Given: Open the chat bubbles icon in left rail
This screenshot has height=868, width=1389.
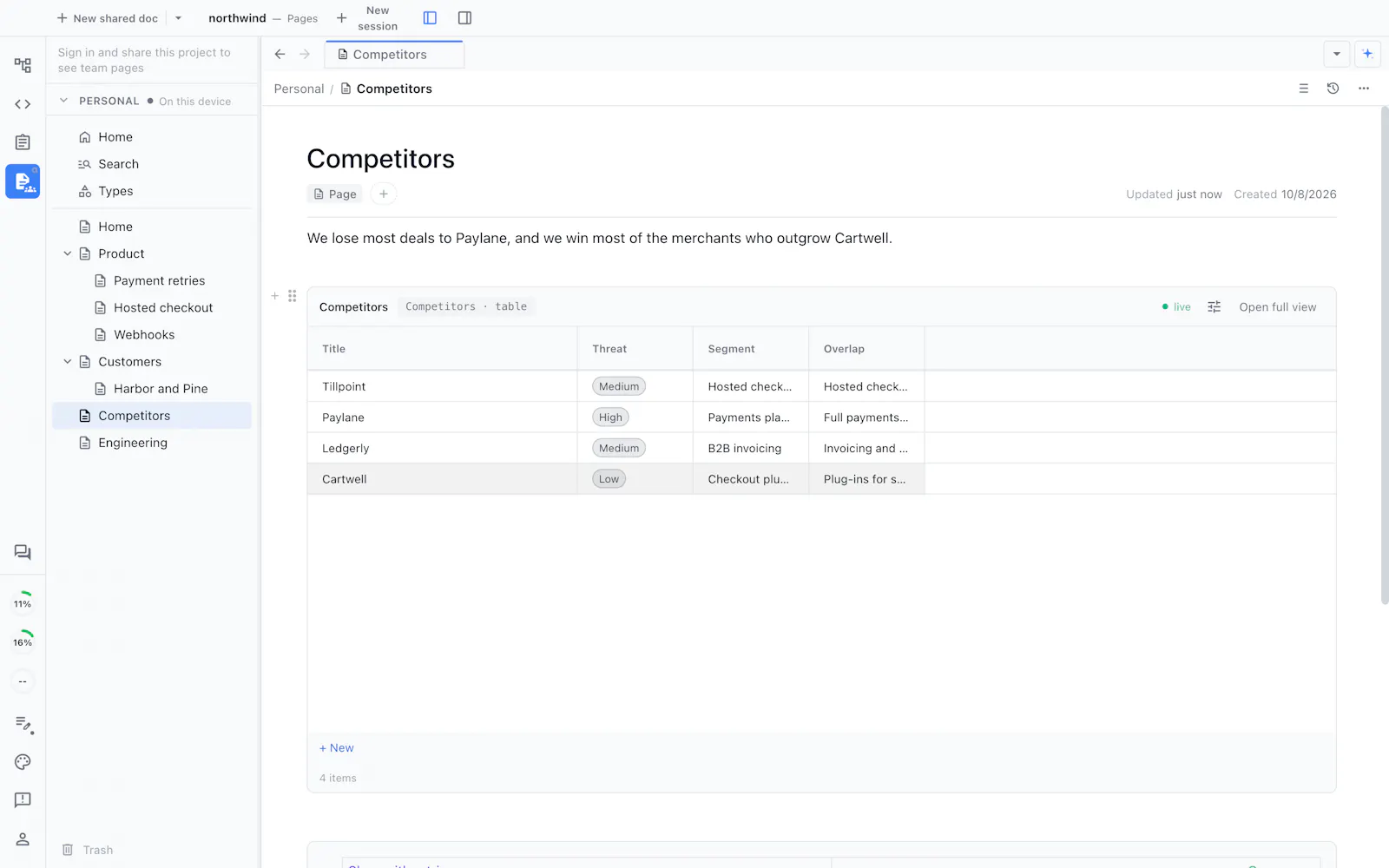Looking at the screenshot, I should (23, 552).
